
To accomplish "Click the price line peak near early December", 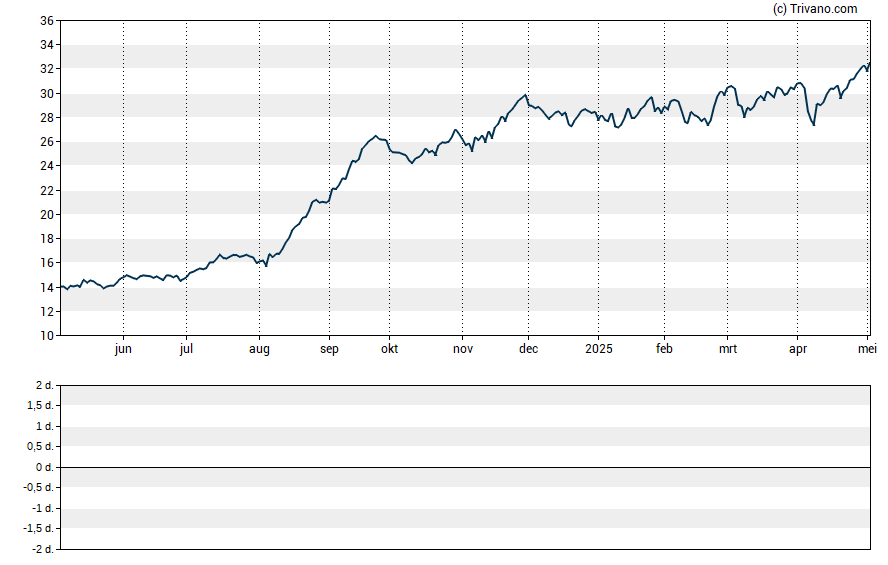I will coord(526,95).
